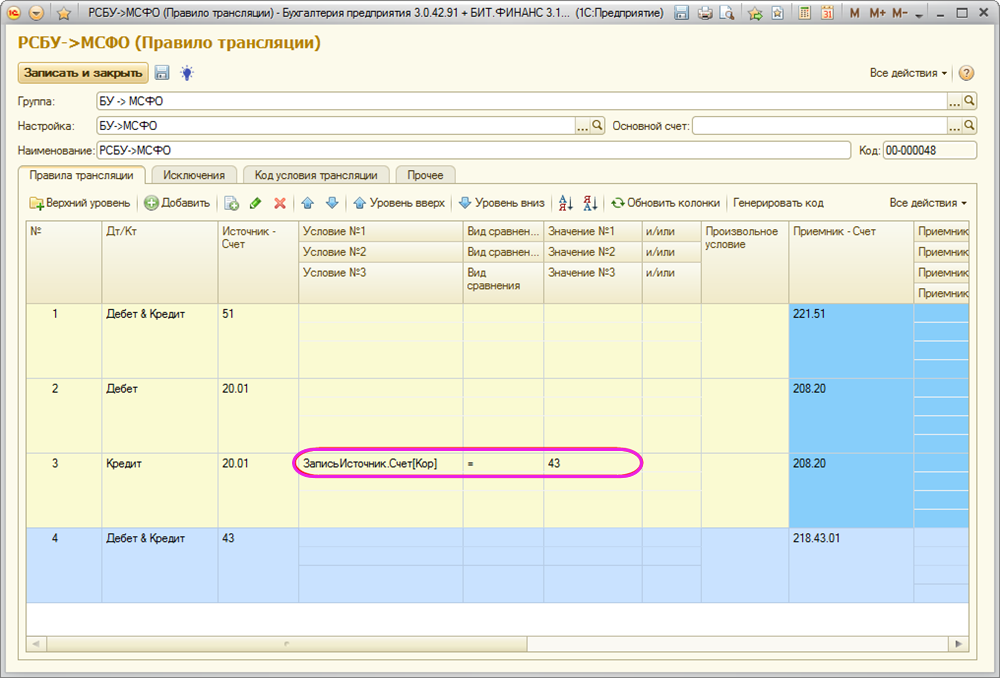This screenshot has height=678, width=1000.
Task: Click magnifier icon of Основной счет field
Action: coord(969,126)
